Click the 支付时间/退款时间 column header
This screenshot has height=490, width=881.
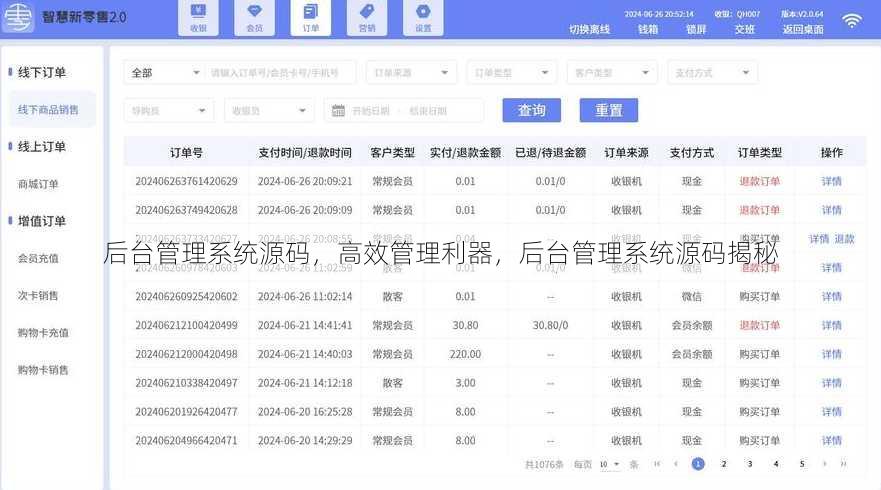point(305,152)
